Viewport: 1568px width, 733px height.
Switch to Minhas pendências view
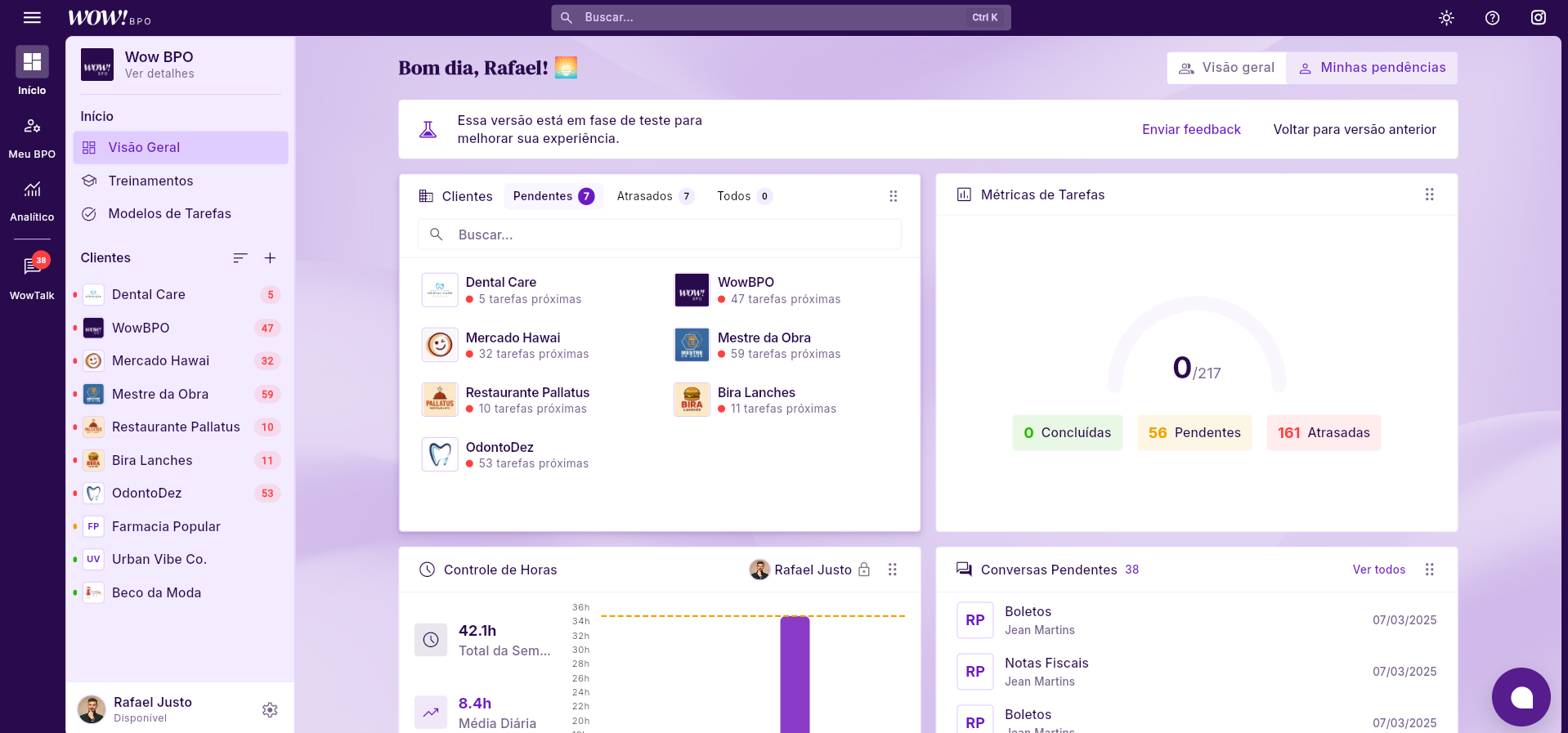coord(1372,68)
